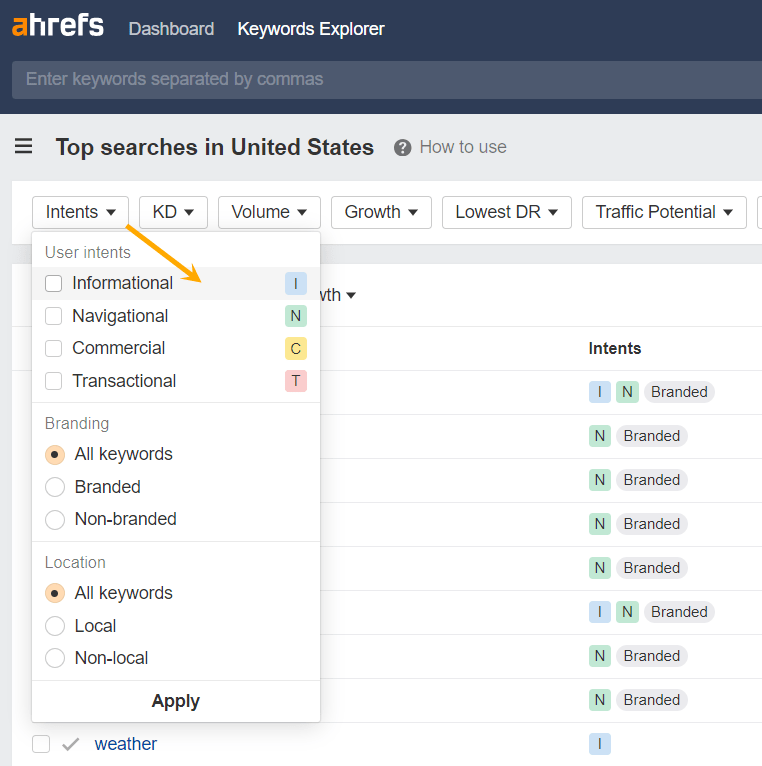Screen dimensions: 762x766
Task: Open the hamburger sidebar menu
Action: click(23, 146)
